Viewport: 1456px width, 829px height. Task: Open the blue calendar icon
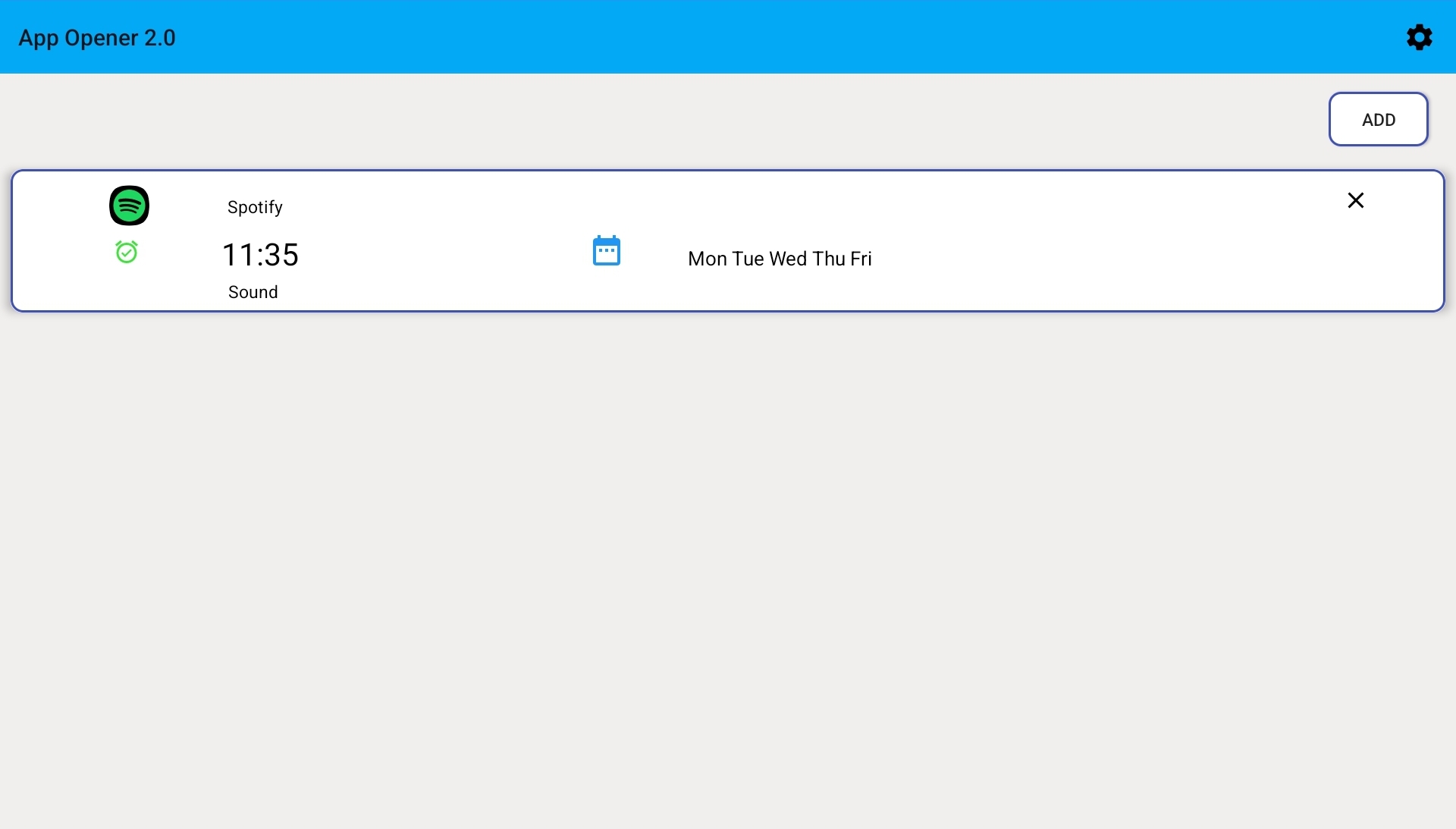(606, 250)
